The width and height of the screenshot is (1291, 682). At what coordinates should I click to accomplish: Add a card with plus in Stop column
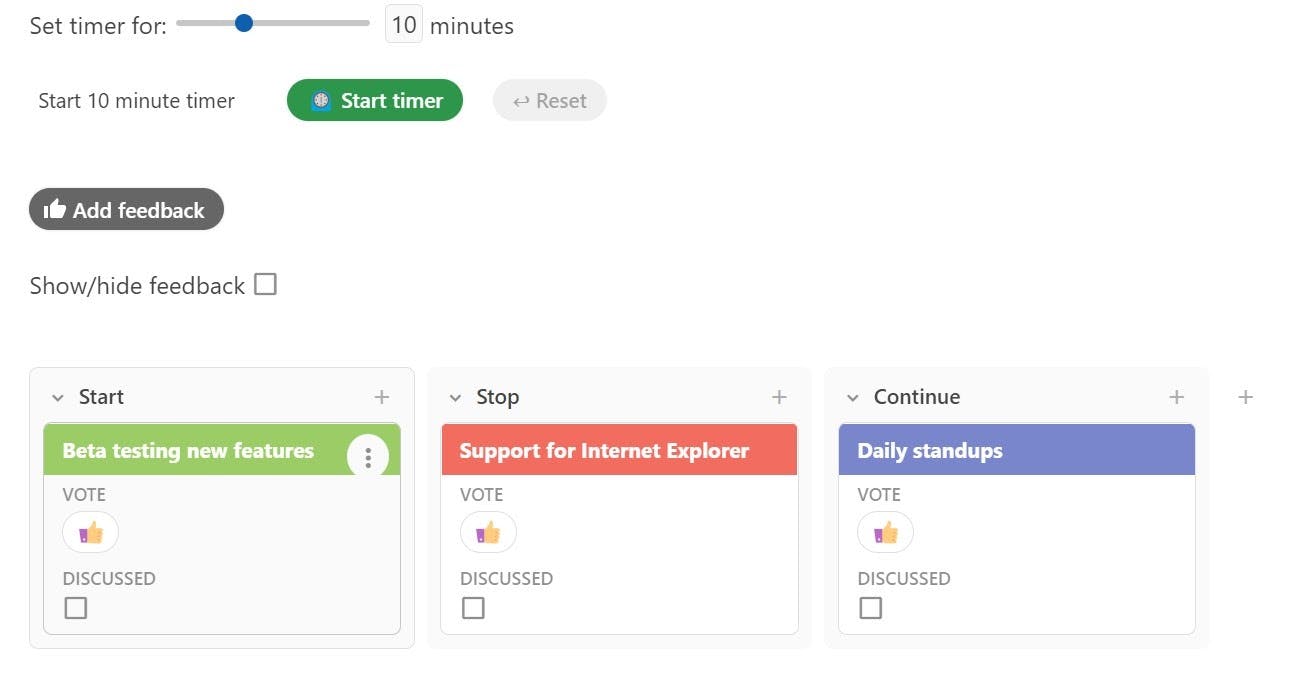pyautogui.click(x=779, y=397)
